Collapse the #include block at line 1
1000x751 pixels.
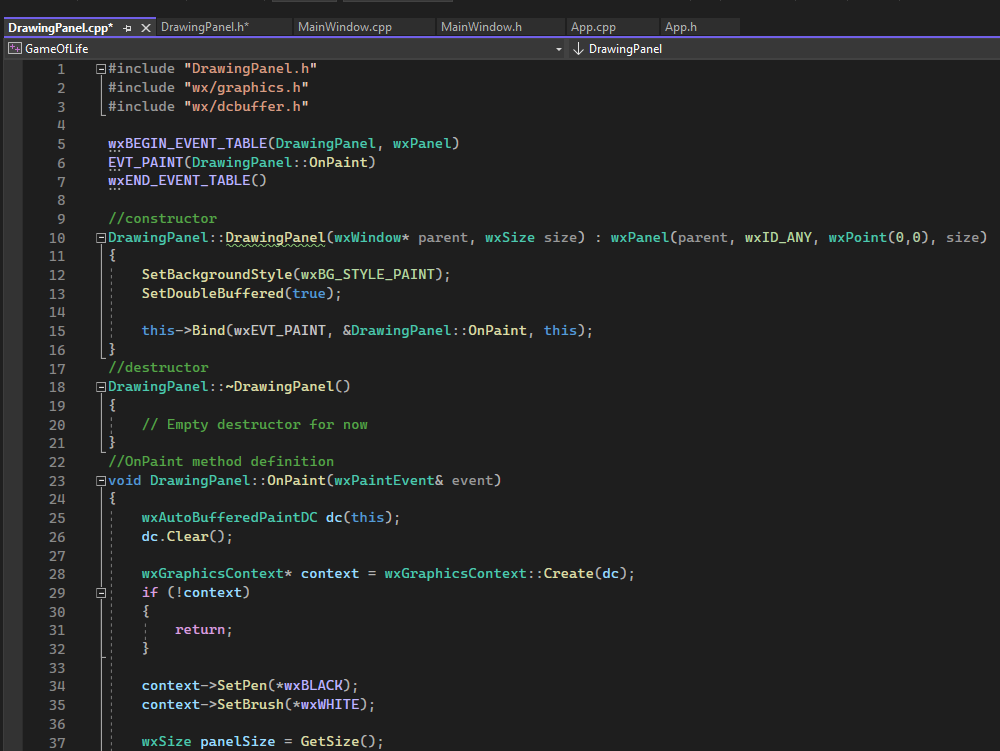[101, 69]
